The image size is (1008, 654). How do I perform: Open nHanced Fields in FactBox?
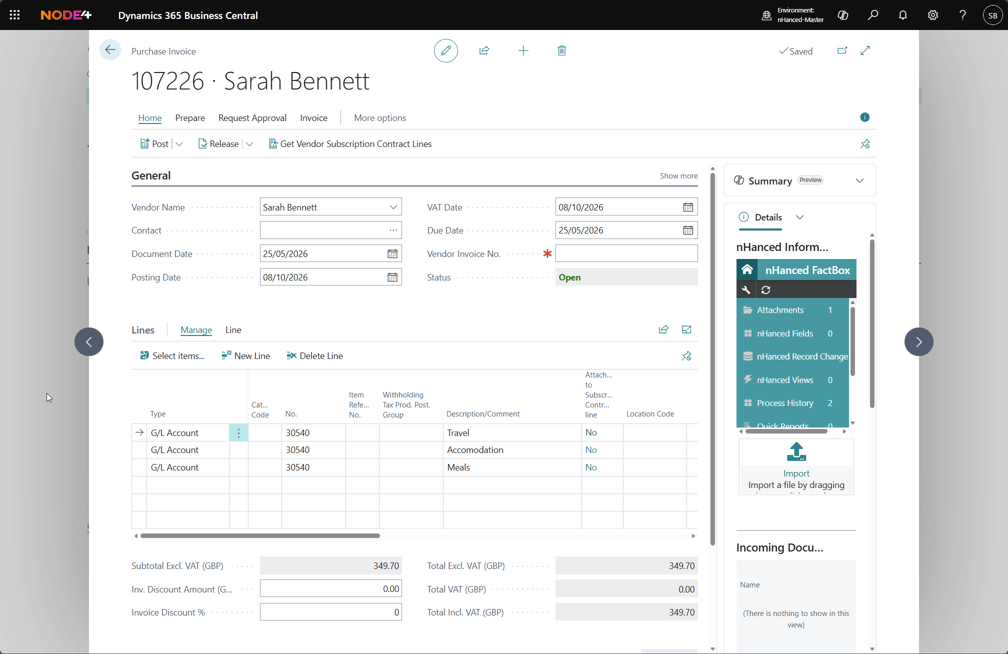(x=793, y=333)
